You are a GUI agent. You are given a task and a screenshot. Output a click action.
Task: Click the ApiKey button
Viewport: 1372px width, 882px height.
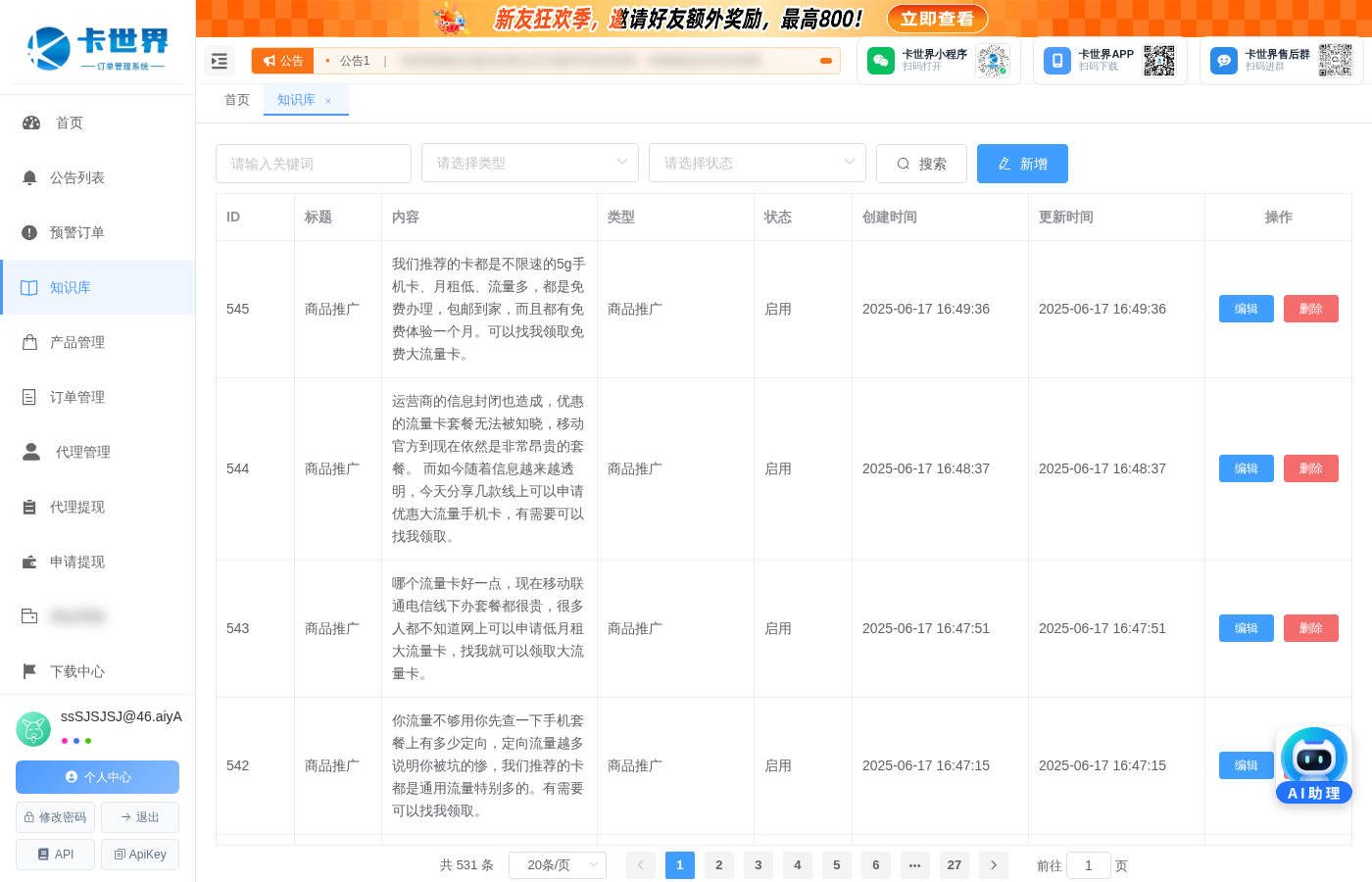tap(140, 855)
